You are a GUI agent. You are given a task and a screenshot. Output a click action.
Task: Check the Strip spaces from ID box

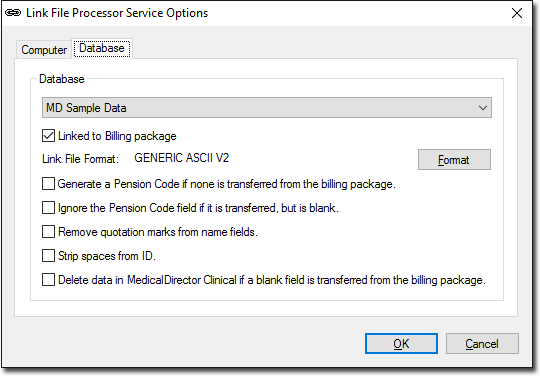(x=48, y=255)
